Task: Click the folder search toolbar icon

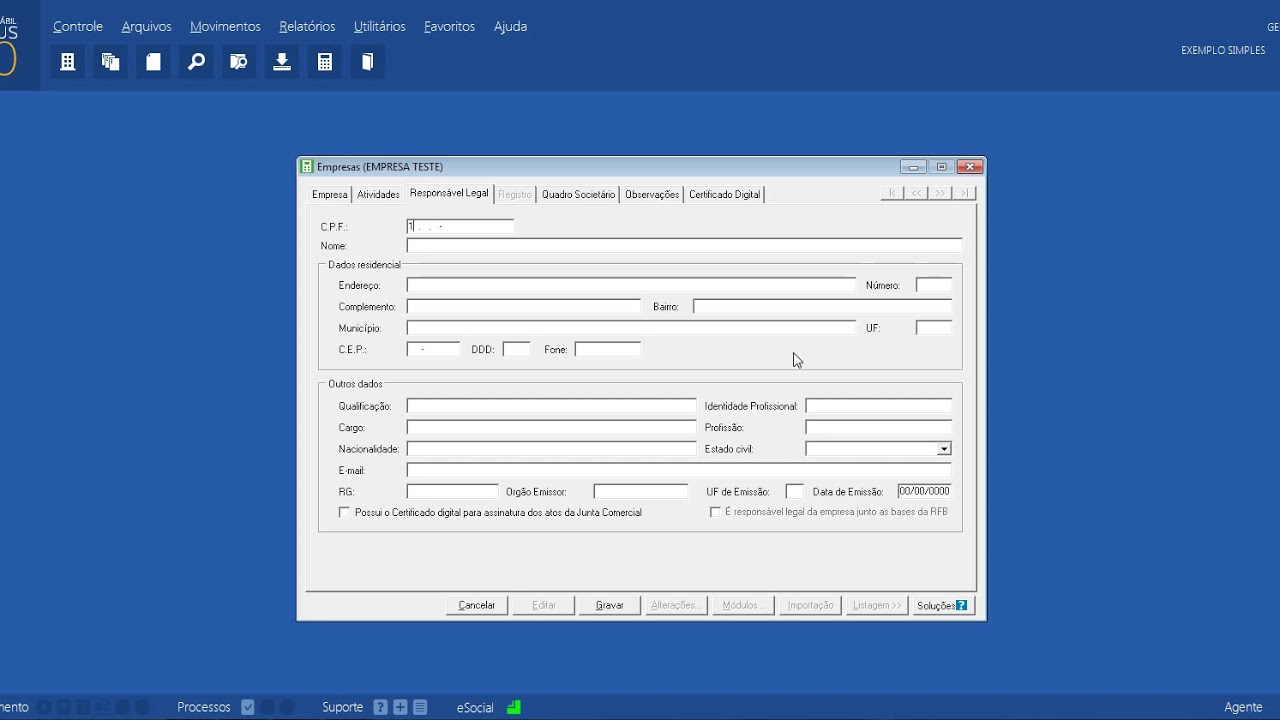Action: 239,62
